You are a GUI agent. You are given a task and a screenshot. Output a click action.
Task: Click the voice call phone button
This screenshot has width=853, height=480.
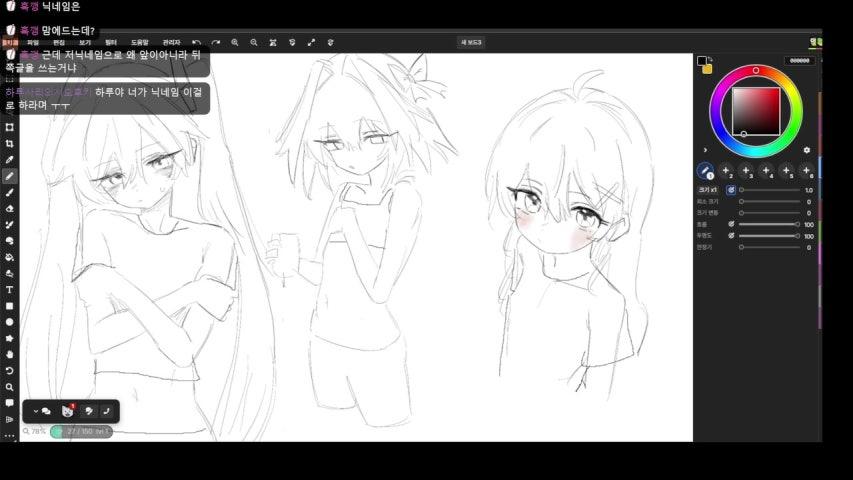pyautogui.click(x=107, y=411)
